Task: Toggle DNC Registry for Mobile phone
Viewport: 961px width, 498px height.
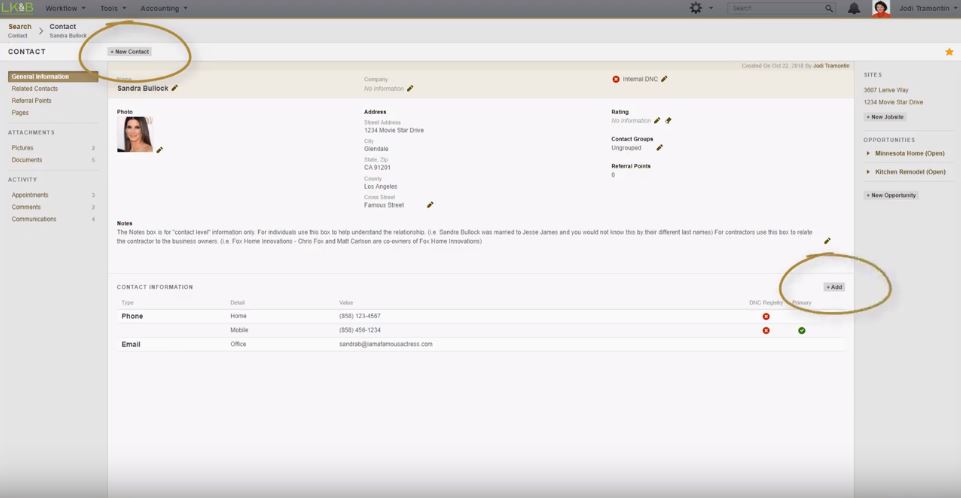Action: (766, 330)
